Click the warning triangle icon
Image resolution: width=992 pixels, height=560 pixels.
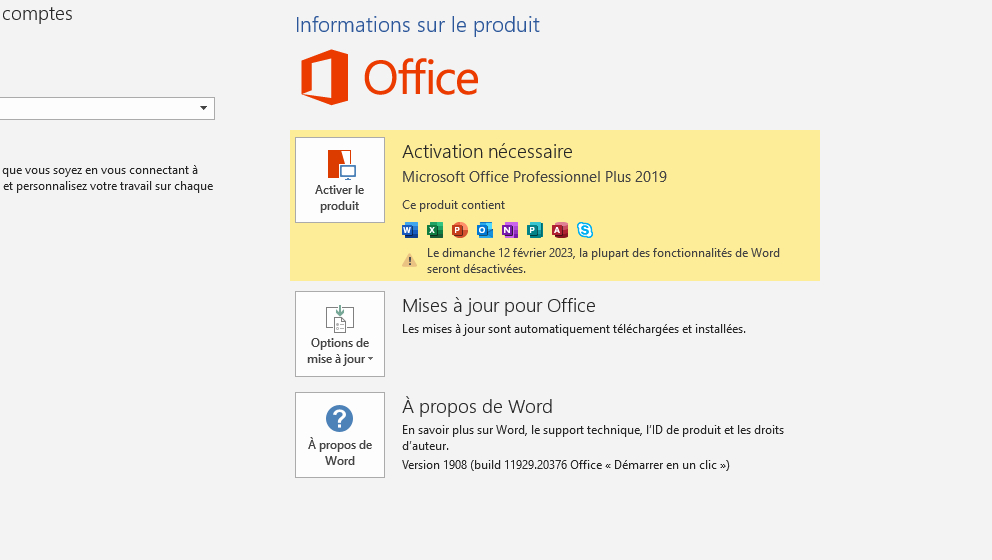pyautogui.click(x=409, y=260)
